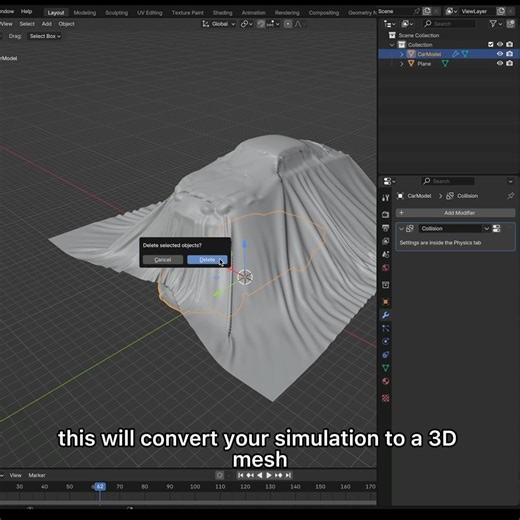
Task: Toggle the Collection exclude checkbox
Action: [490, 44]
